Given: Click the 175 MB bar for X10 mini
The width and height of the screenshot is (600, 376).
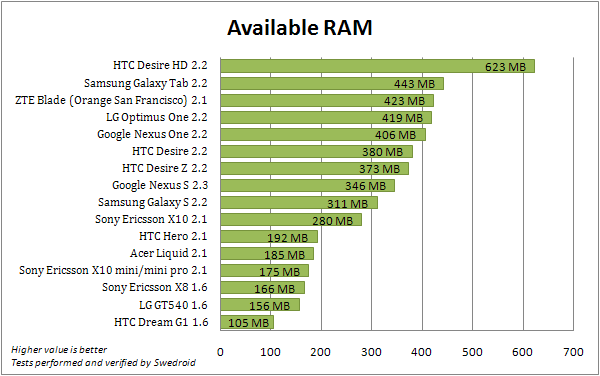Looking at the screenshot, I should click(x=264, y=270).
